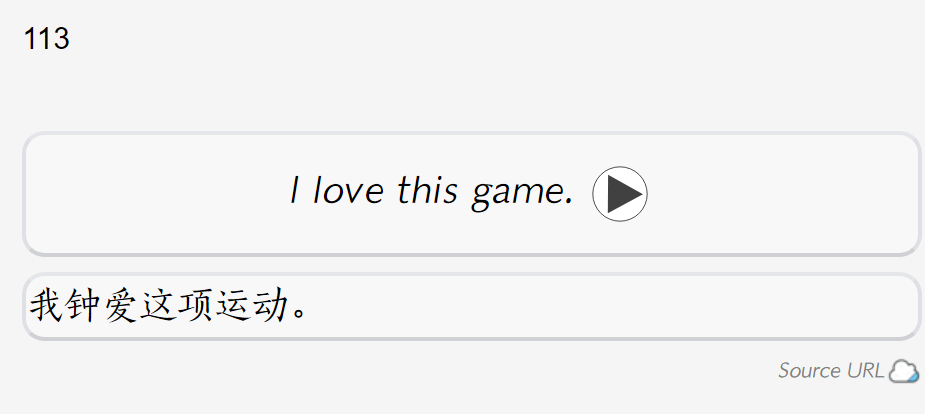Click the word "game." in the sentence
The width and height of the screenshot is (925, 414).
[522, 194]
